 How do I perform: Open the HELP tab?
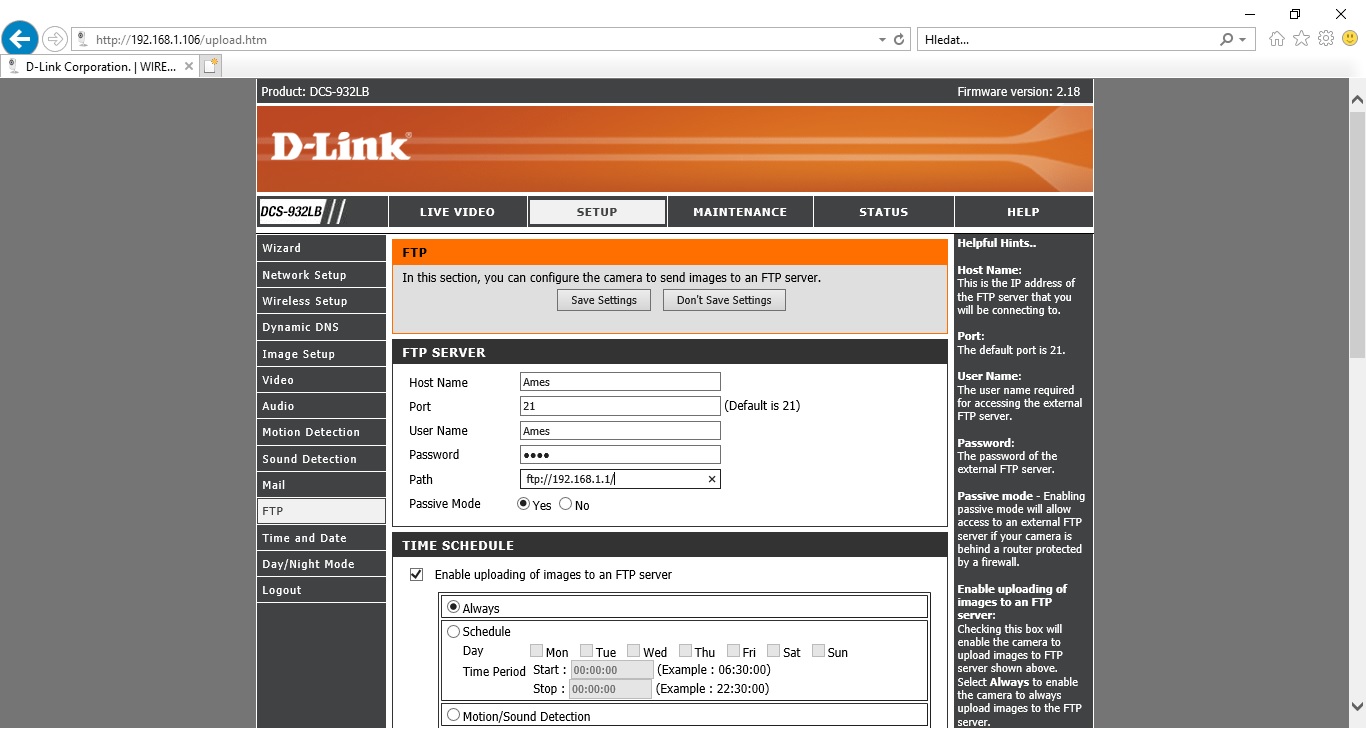[x=1023, y=212]
